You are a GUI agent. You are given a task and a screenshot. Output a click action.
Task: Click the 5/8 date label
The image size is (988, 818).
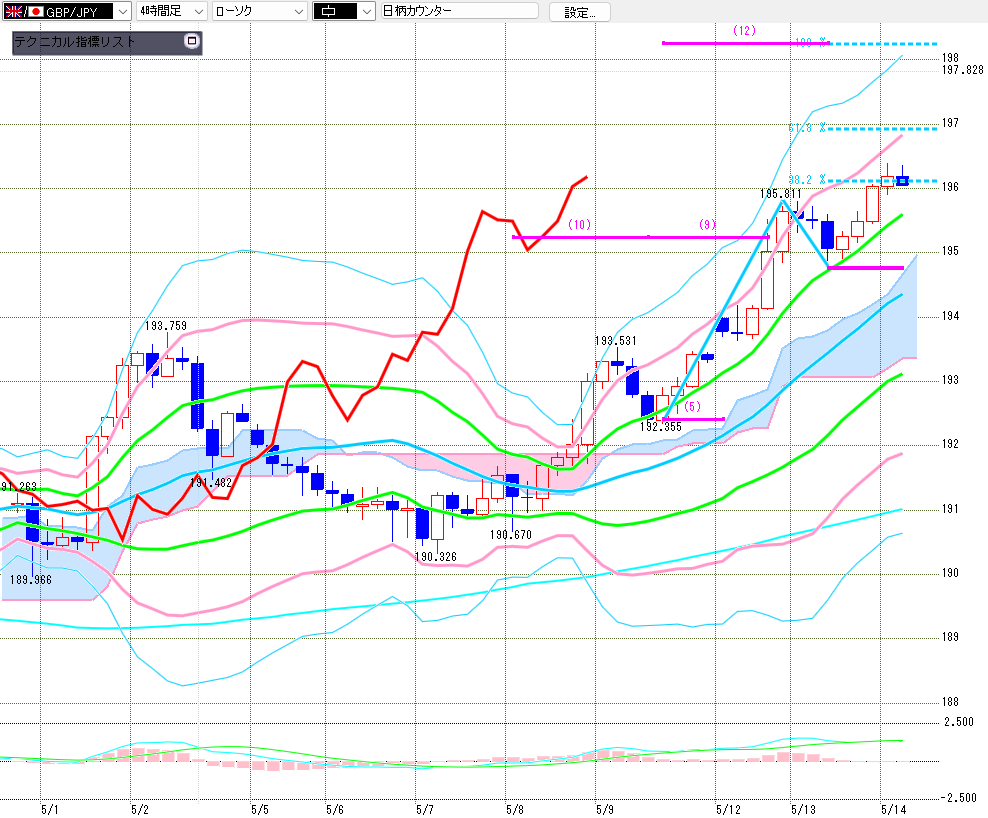(515, 810)
